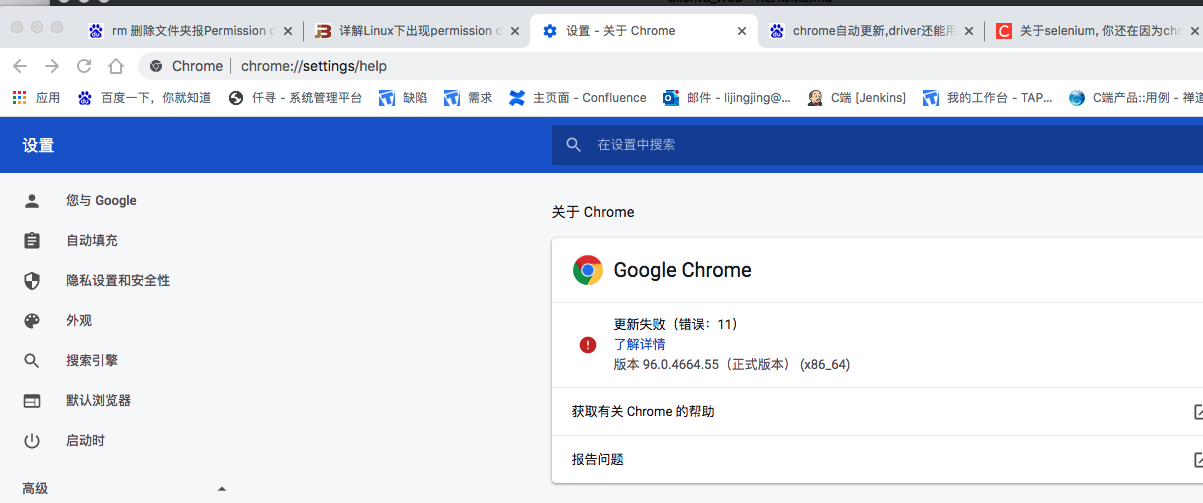
Task: Open the 我的工作台 - TAP bookmark
Action: [x=988, y=98]
